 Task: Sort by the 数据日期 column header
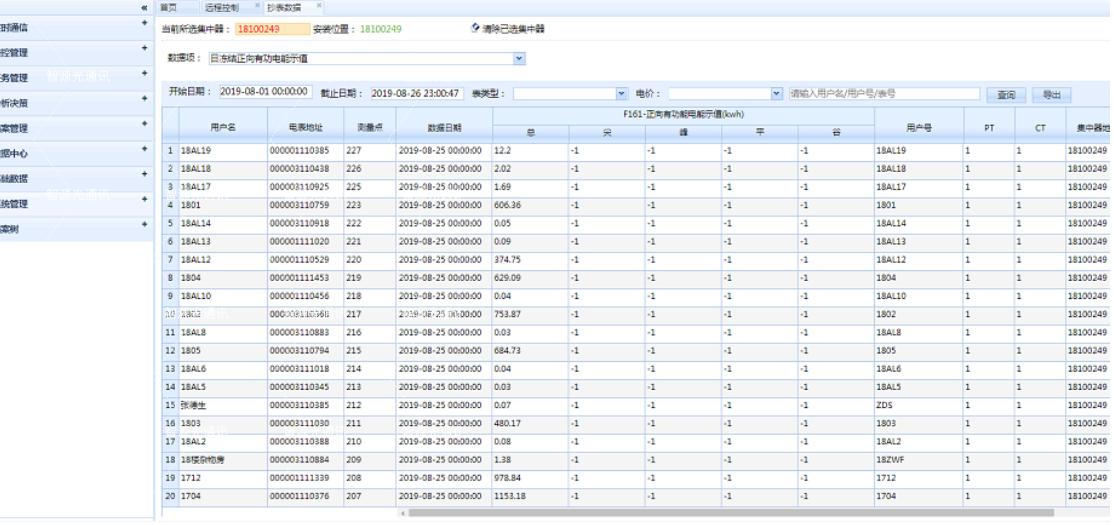pos(444,127)
